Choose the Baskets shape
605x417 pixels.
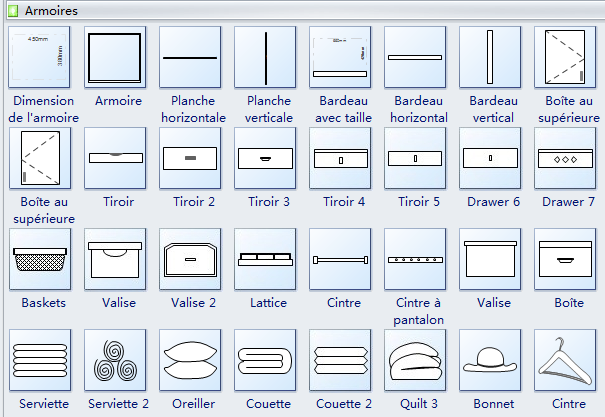(x=40, y=259)
